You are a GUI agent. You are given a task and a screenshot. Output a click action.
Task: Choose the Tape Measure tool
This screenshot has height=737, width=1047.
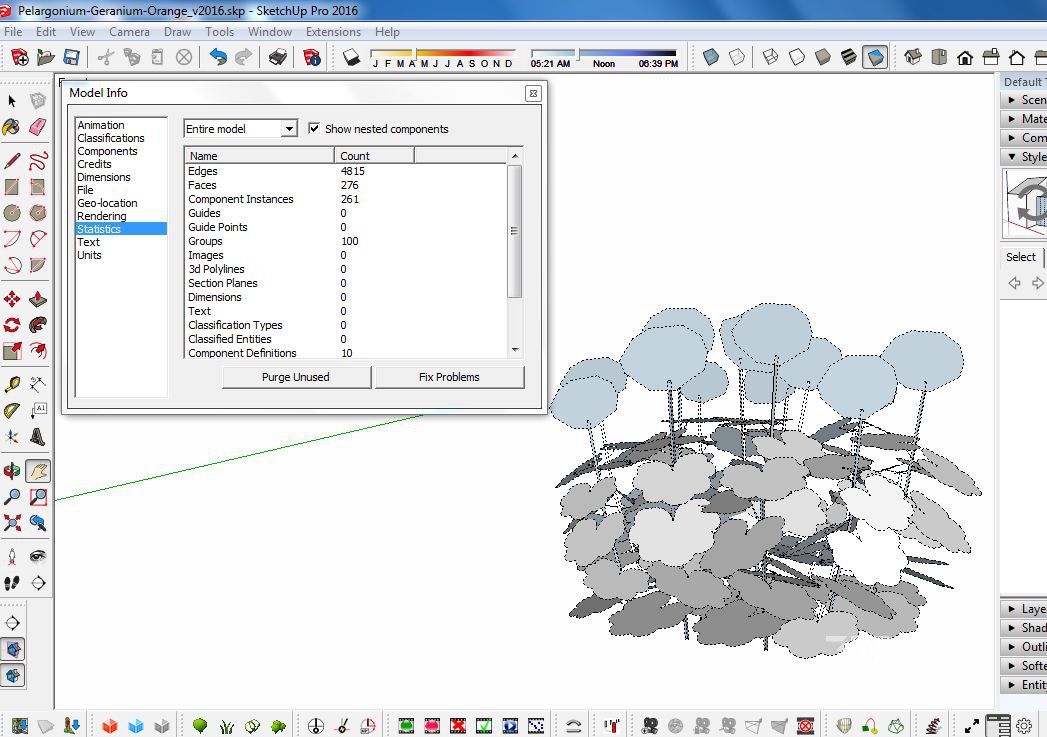[x=12, y=384]
